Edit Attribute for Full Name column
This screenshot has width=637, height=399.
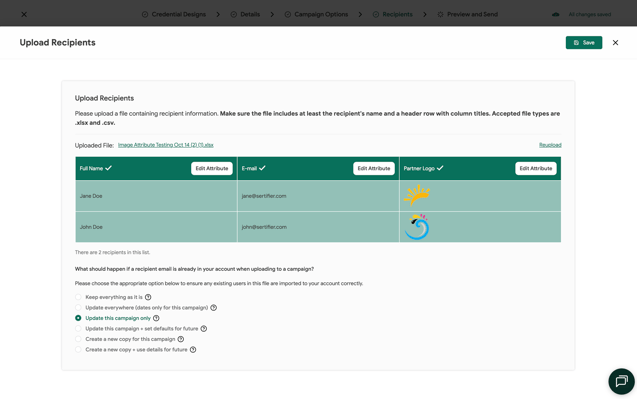(212, 168)
